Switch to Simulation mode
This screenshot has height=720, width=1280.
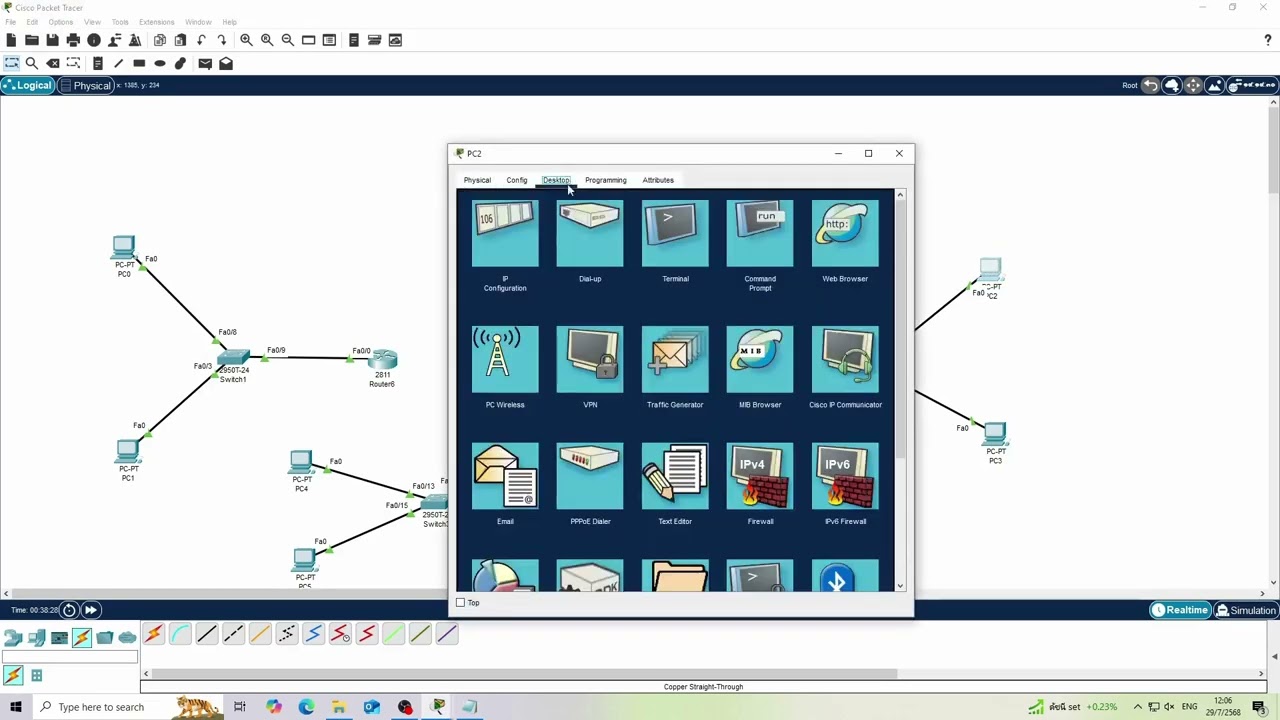tap(1245, 610)
